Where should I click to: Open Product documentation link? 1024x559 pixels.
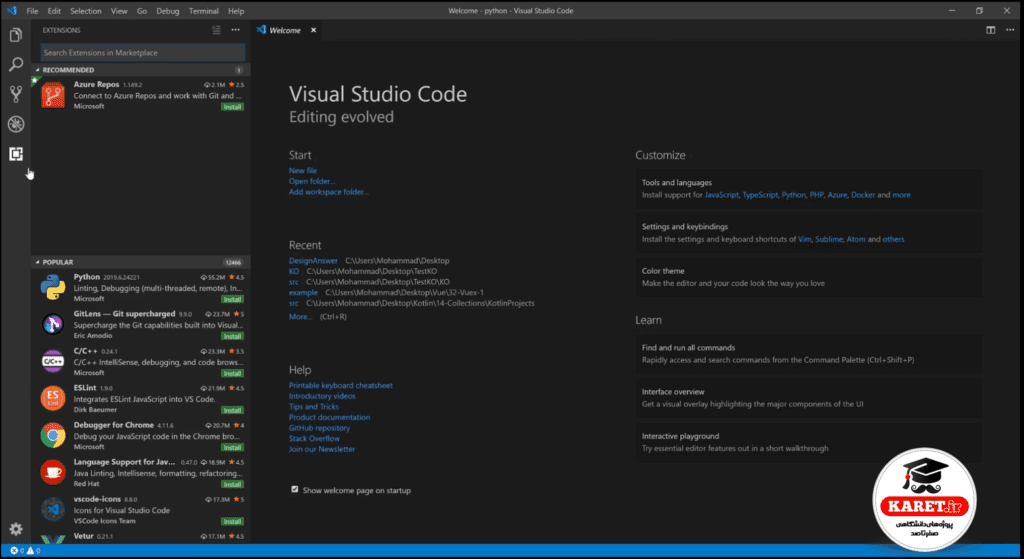click(330, 417)
